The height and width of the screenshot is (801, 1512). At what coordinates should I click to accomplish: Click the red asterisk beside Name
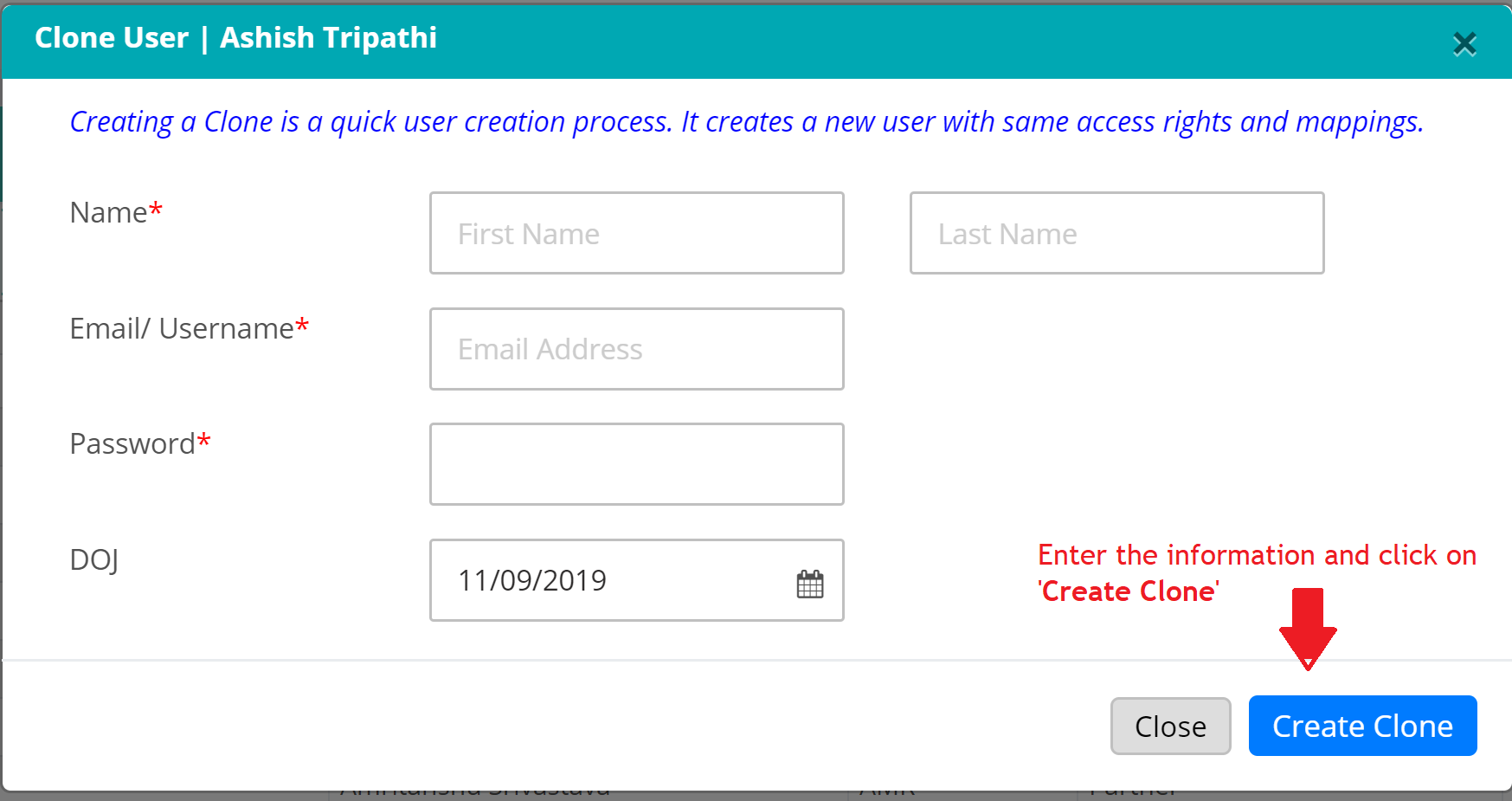tap(156, 210)
